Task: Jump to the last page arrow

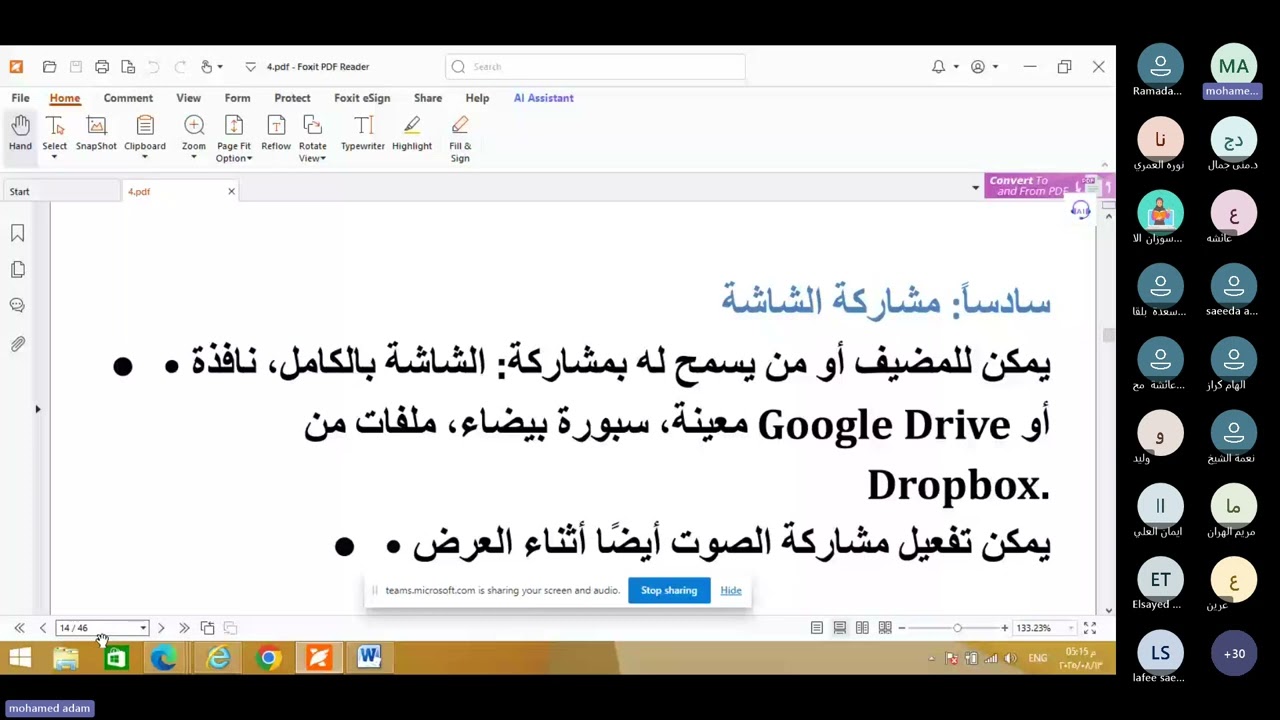Action: pos(184,628)
